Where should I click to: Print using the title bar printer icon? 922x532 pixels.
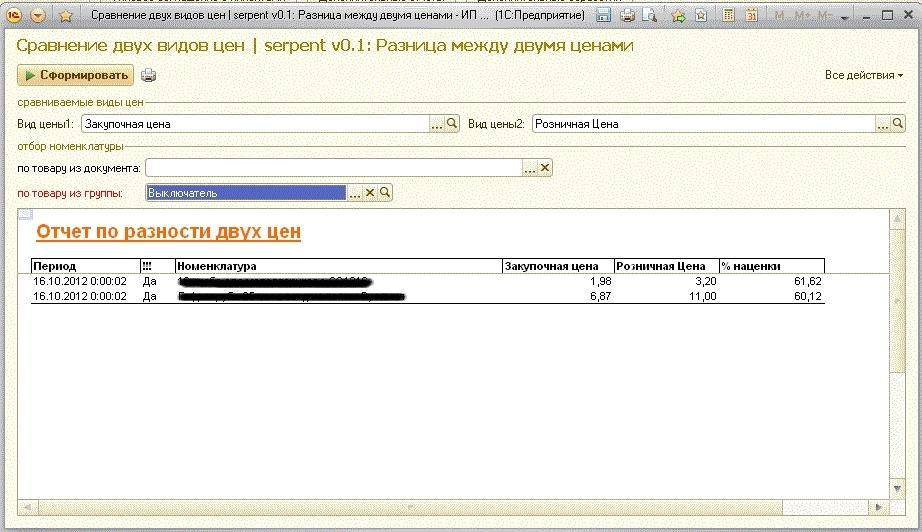click(627, 16)
